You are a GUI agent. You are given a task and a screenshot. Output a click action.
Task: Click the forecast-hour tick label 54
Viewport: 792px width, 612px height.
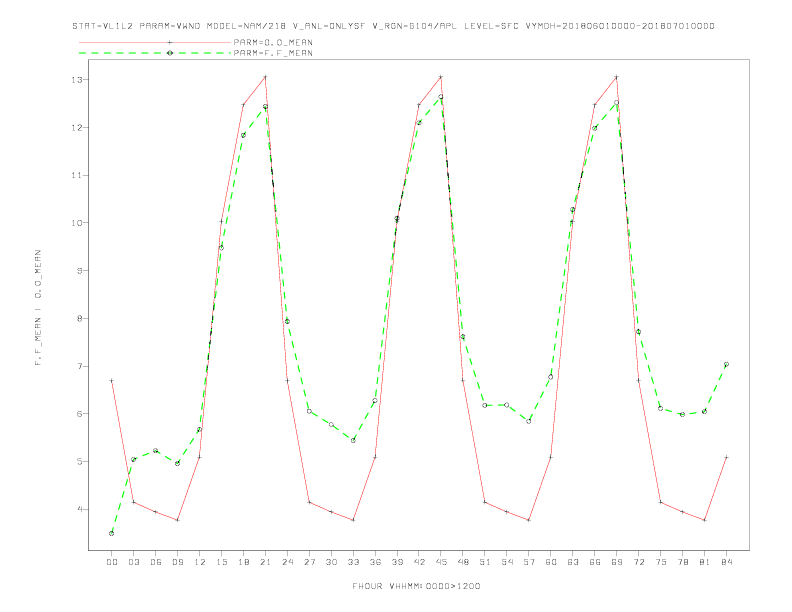point(507,562)
